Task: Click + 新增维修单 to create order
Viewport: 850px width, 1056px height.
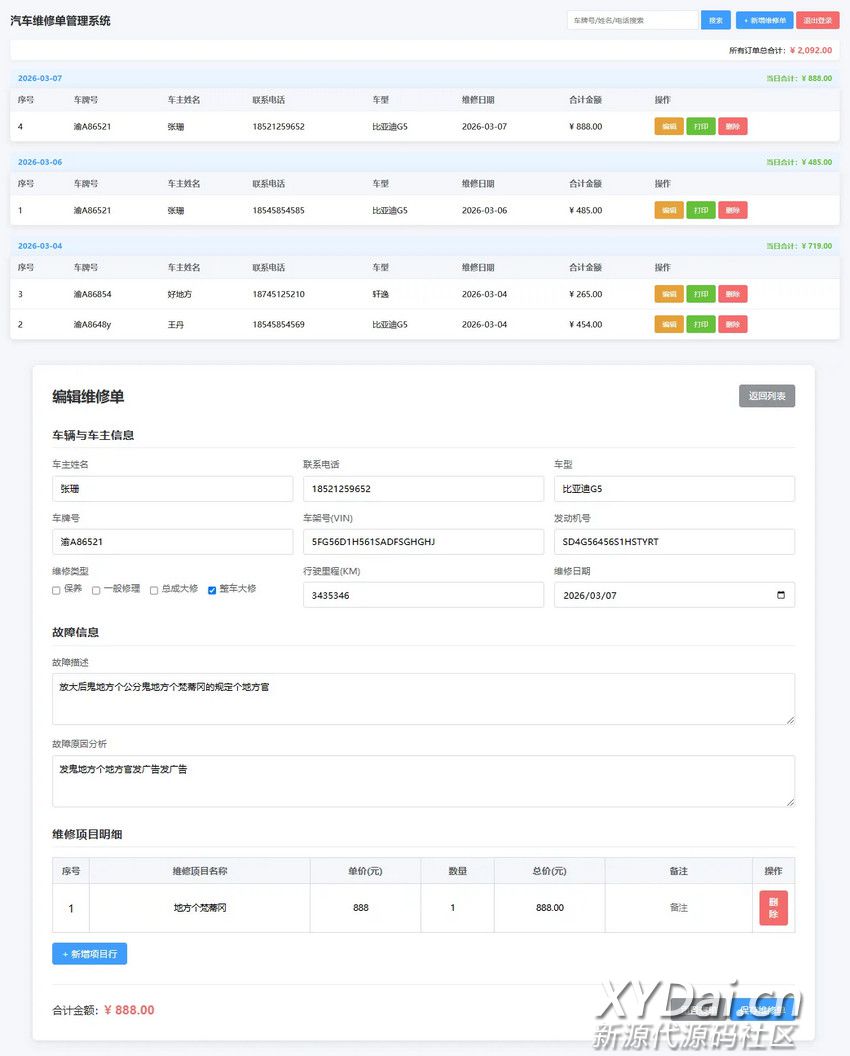Action: coord(764,20)
